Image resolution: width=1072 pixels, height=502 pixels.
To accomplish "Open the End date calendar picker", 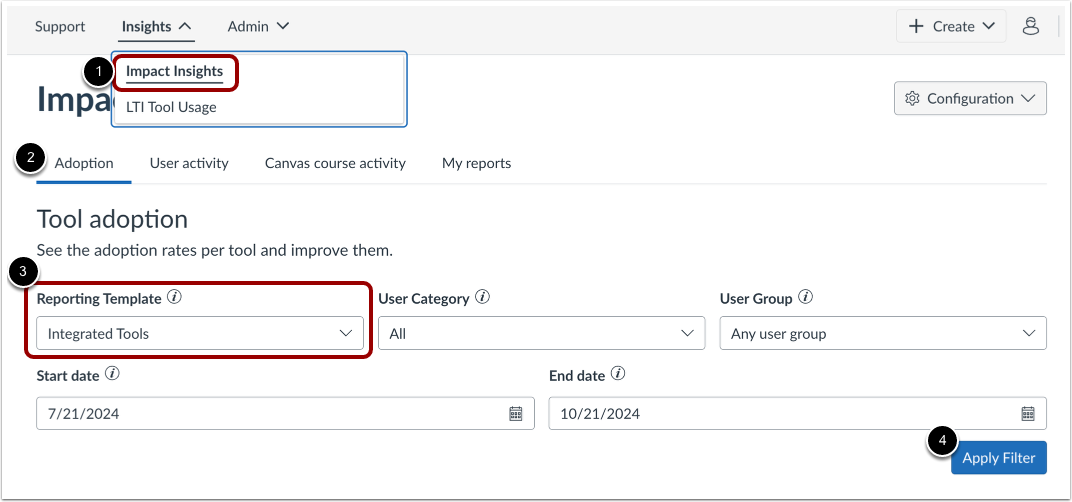I will pyautogui.click(x=1028, y=414).
